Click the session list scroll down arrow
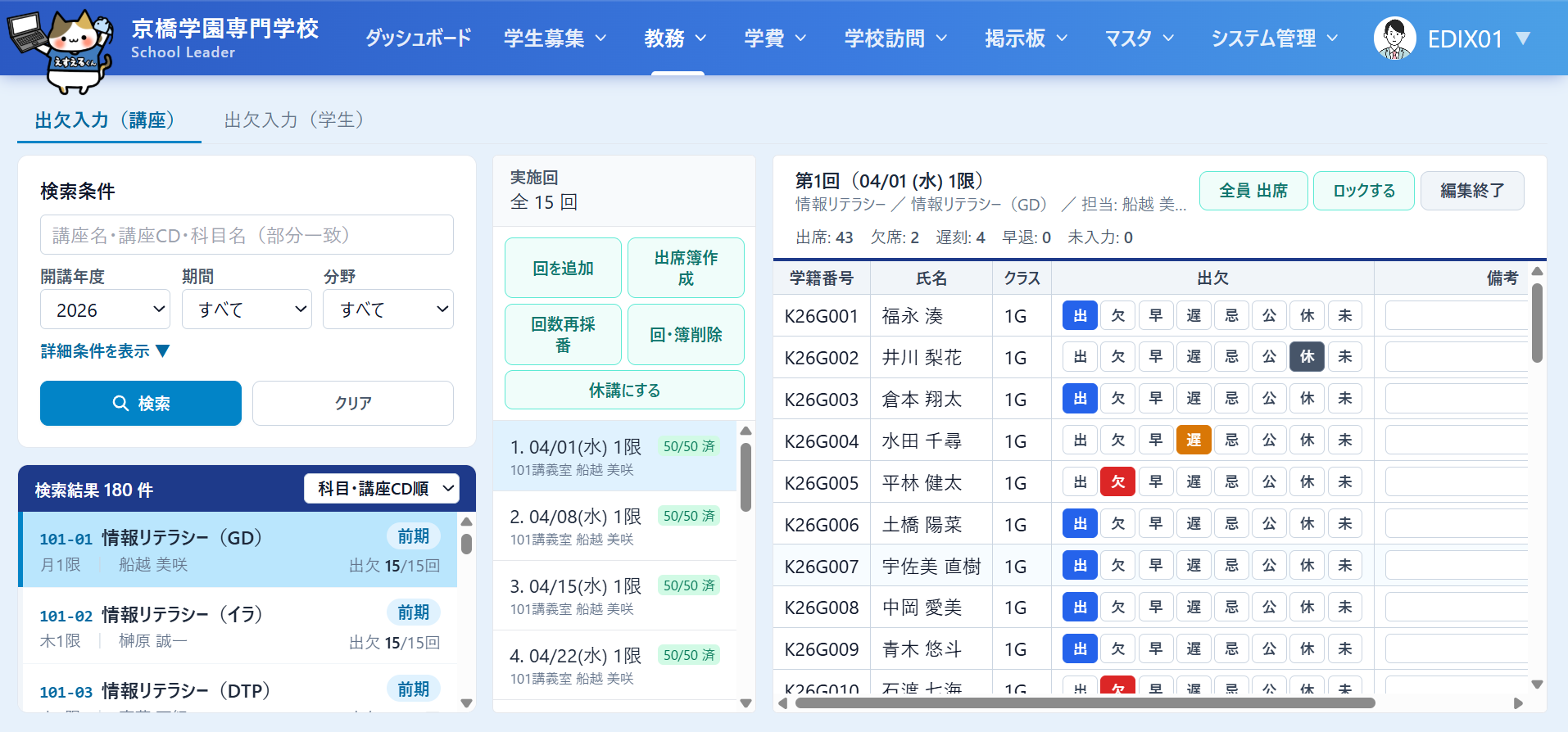 click(745, 703)
